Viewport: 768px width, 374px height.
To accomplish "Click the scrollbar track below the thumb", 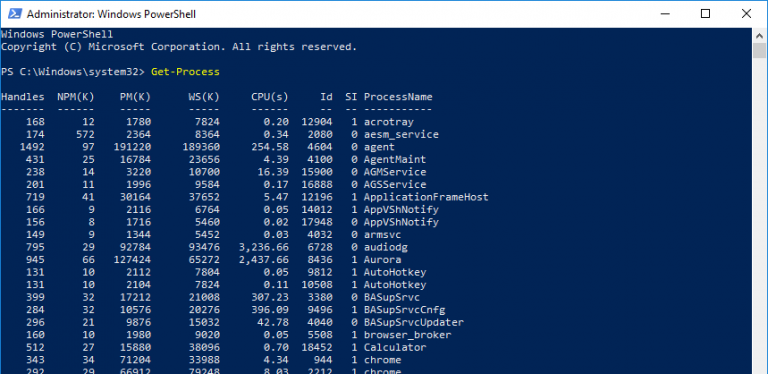I will 760,215.
